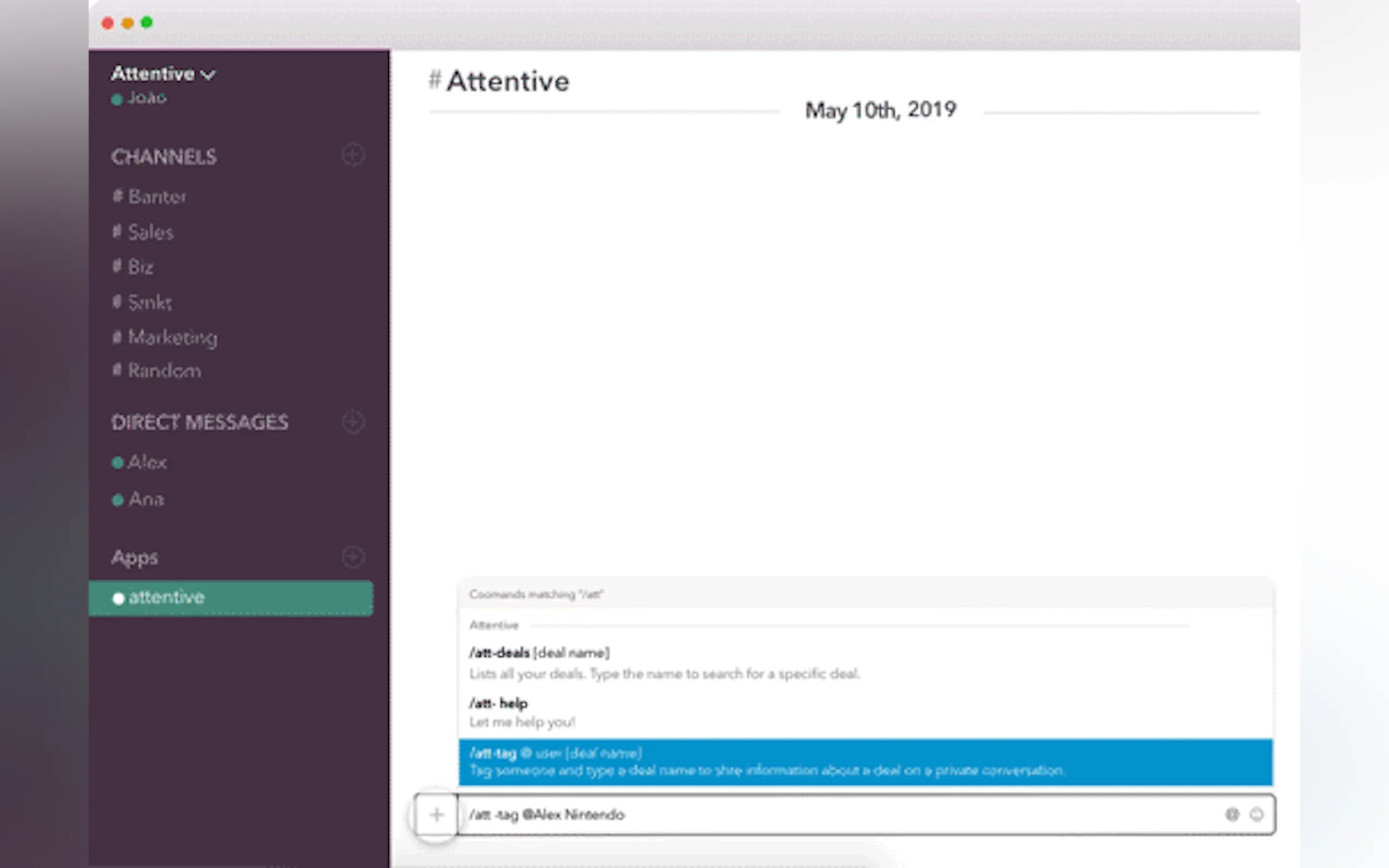
Task: Expand the Attentive workspace dropdown
Action: point(208,75)
